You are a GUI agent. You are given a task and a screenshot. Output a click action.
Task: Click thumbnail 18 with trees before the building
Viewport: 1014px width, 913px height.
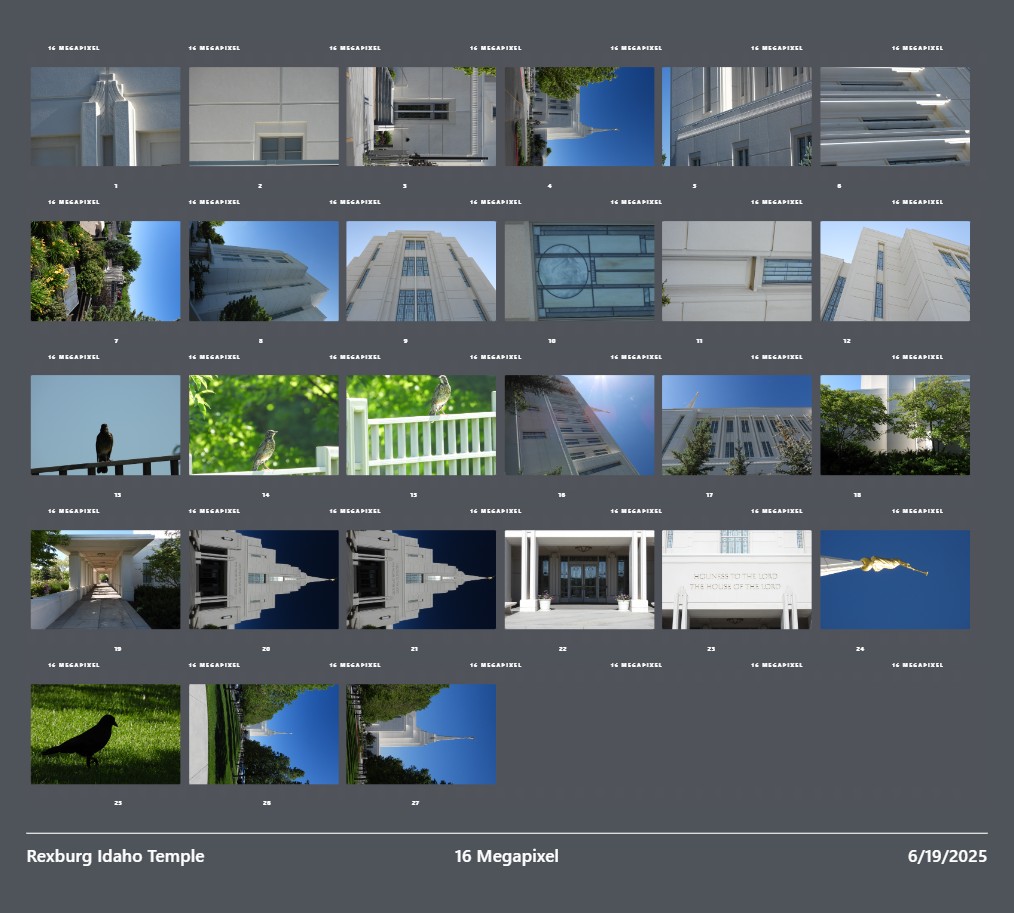point(895,425)
